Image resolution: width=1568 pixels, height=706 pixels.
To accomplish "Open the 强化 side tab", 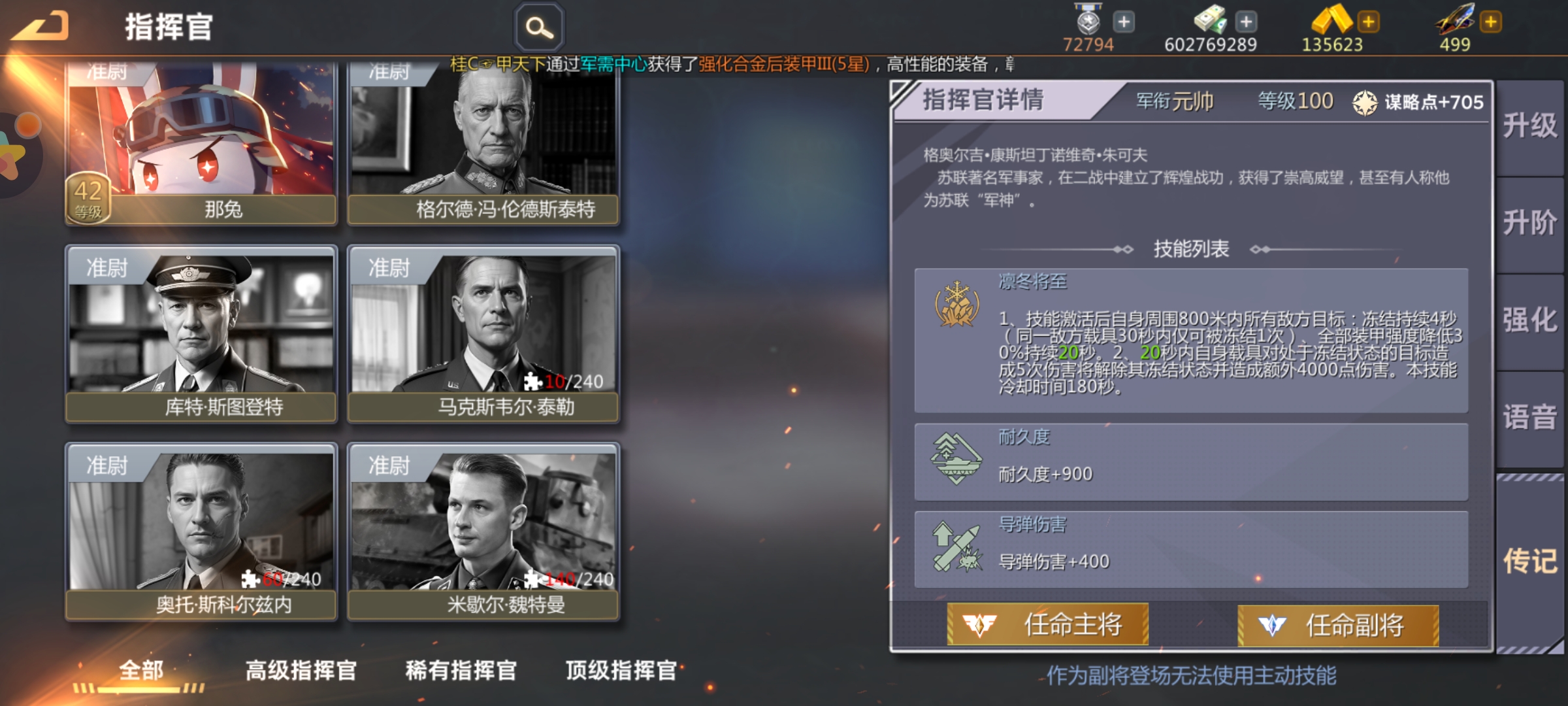I will tap(1530, 320).
